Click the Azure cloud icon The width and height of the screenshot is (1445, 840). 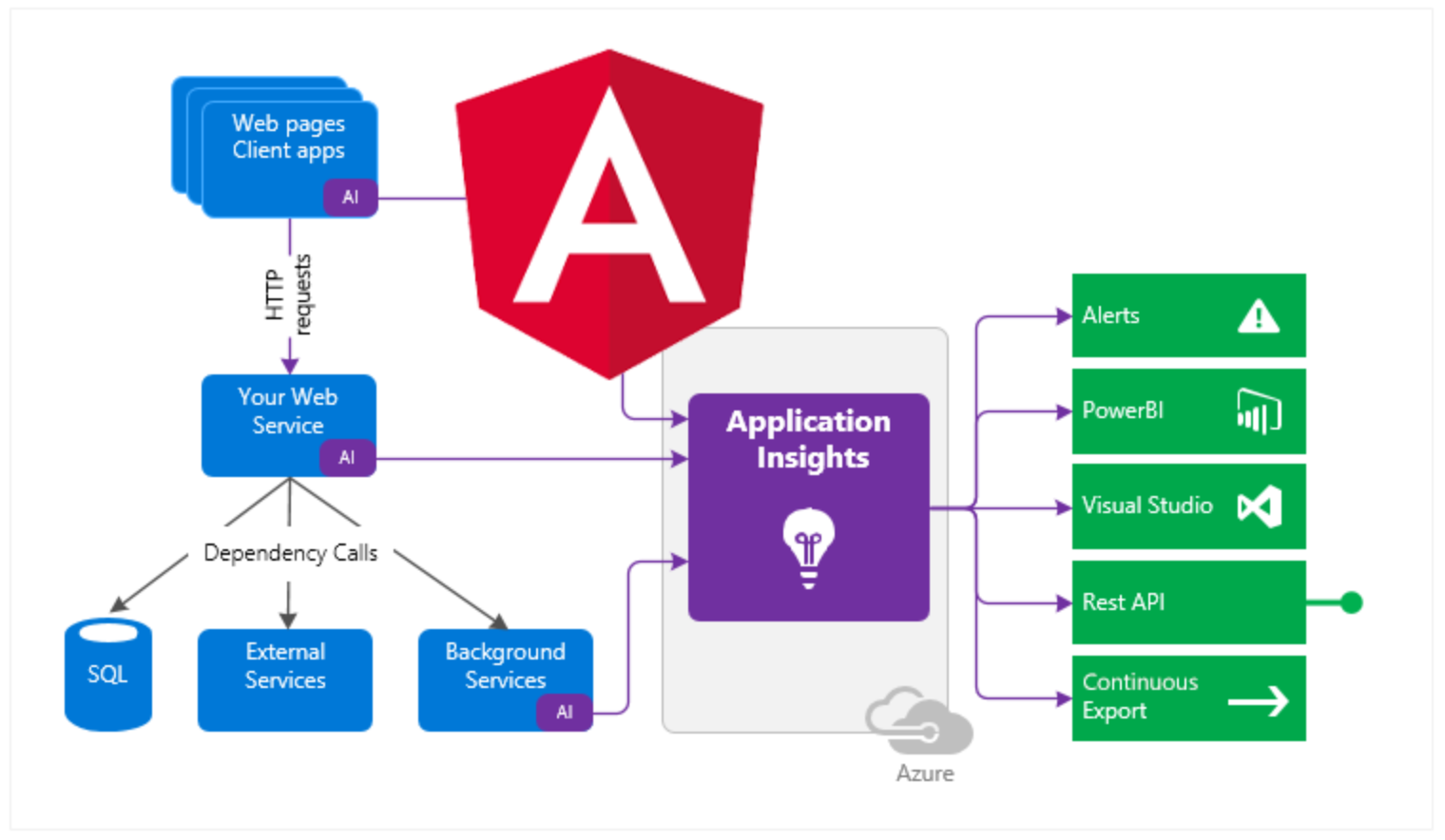point(919,721)
